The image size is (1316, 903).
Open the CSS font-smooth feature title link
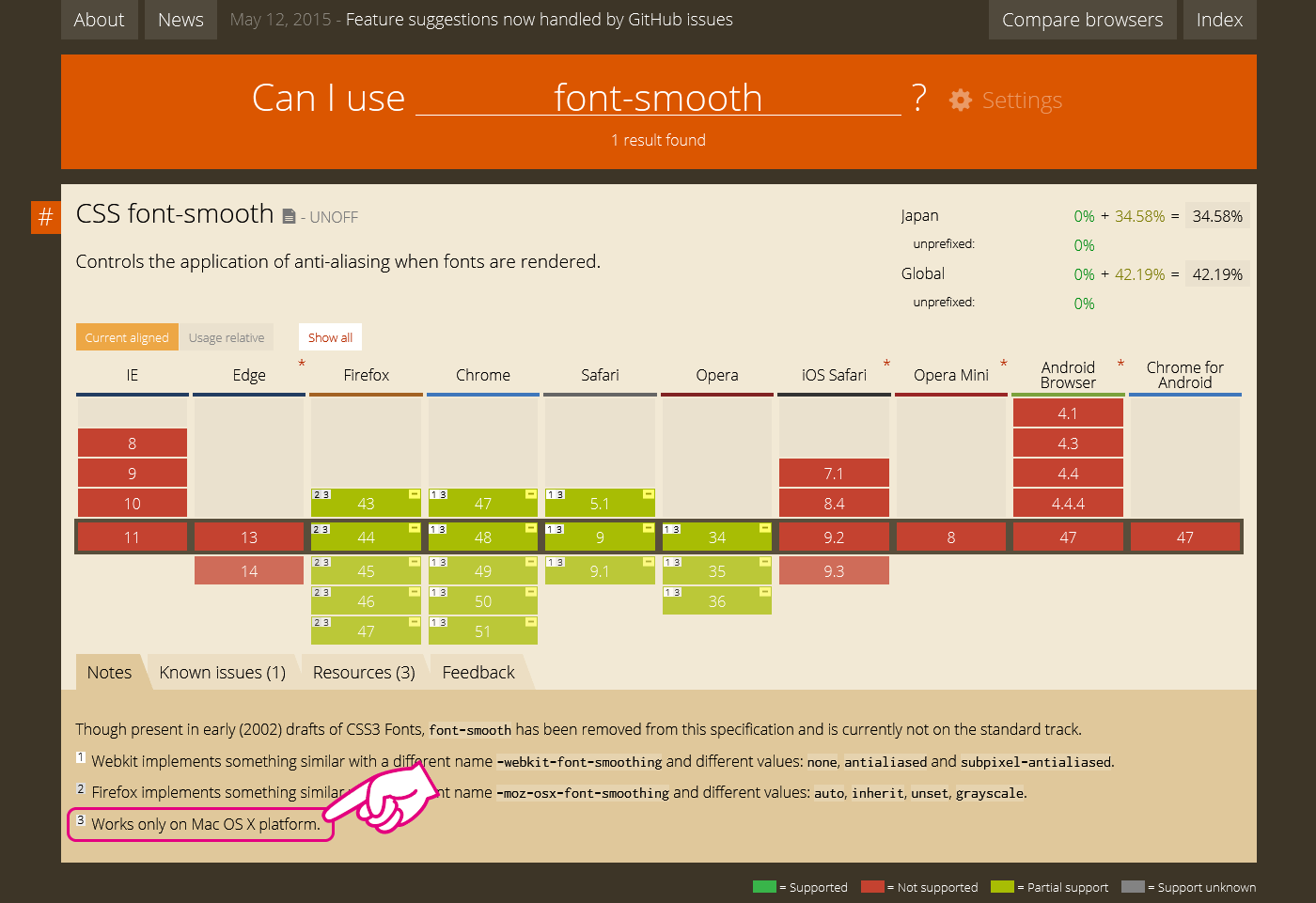click(x=175, y=214)
